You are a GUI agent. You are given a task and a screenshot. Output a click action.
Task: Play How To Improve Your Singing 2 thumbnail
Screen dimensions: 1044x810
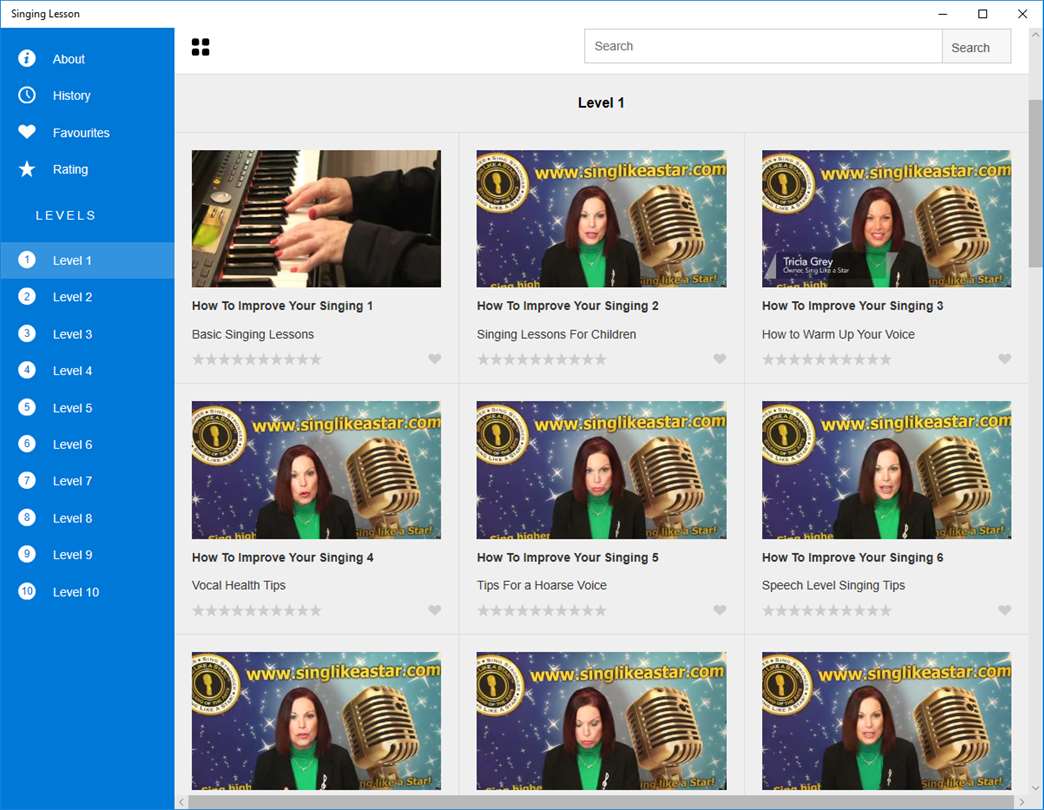tap(601, 218)
